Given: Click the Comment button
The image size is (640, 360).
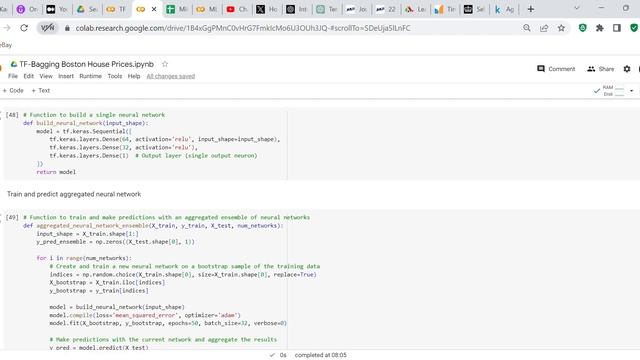Looking at the screenshot, I should 556,69.
